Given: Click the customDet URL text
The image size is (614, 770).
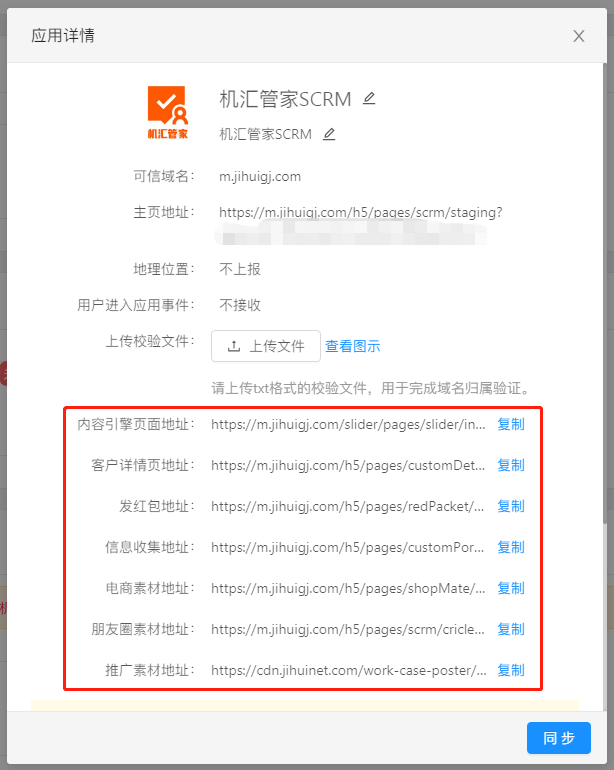Looking at the screenshot, I should coord(348,466).
